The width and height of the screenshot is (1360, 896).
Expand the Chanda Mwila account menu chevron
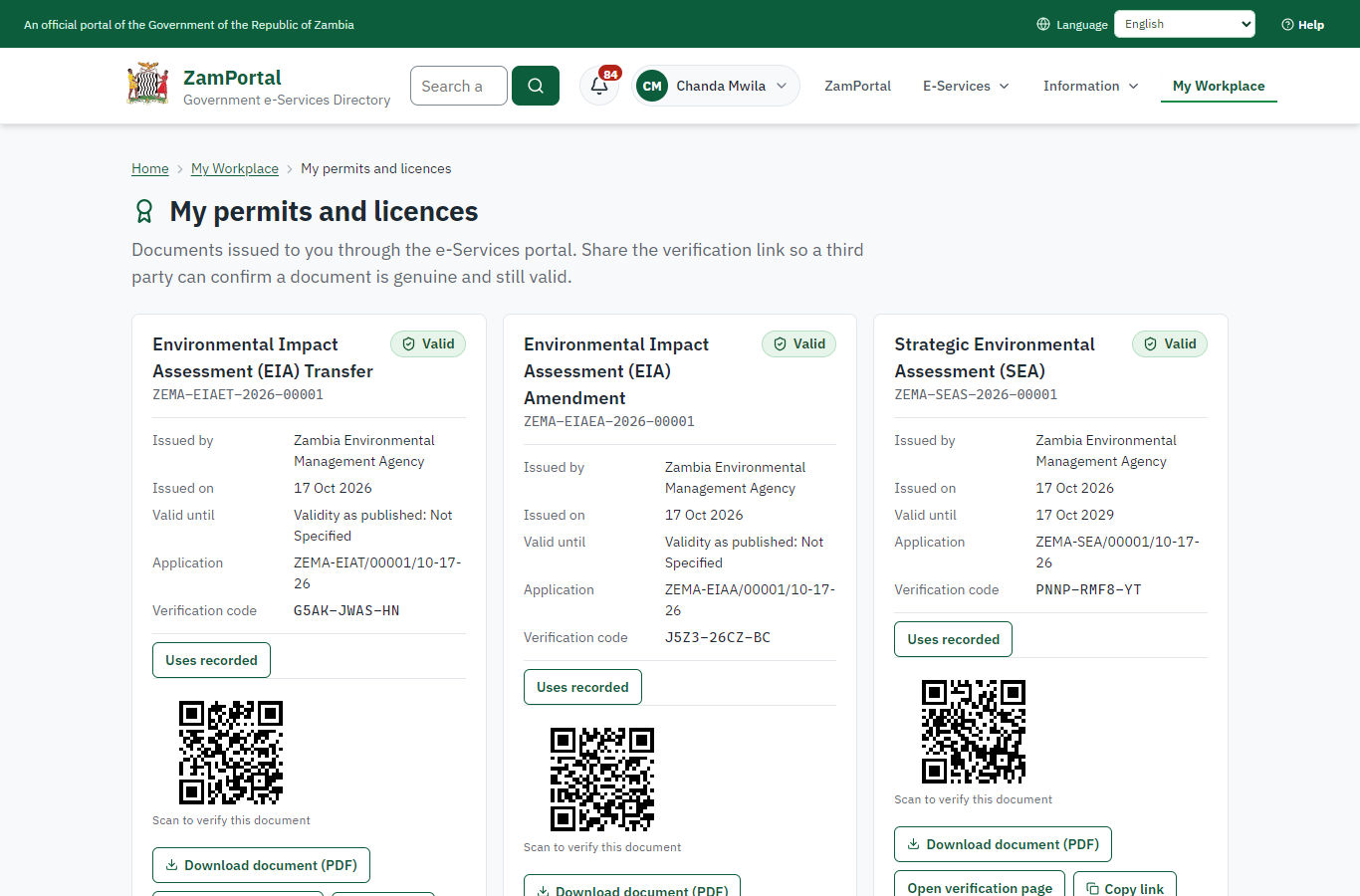pyautogui.click(x=782, y=86)
